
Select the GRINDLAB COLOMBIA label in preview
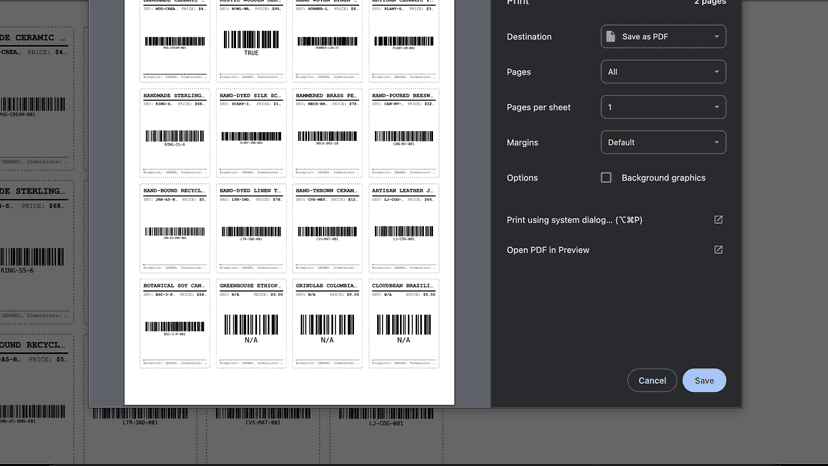[x=327, y=323]
